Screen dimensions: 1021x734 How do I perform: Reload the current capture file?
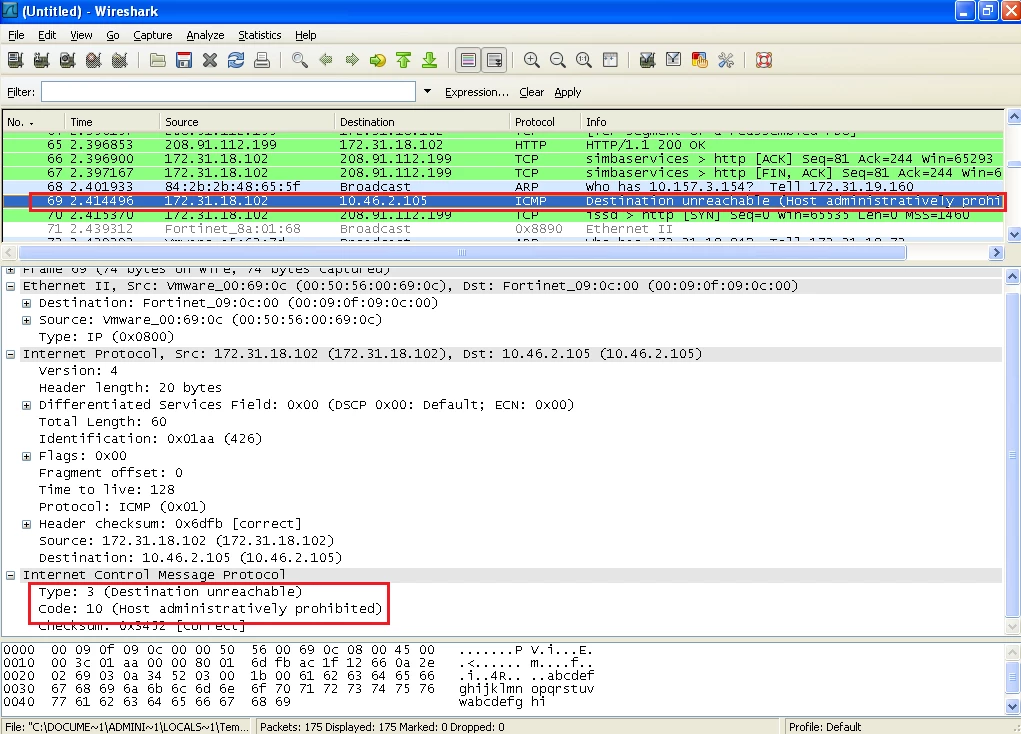(236, 61)
